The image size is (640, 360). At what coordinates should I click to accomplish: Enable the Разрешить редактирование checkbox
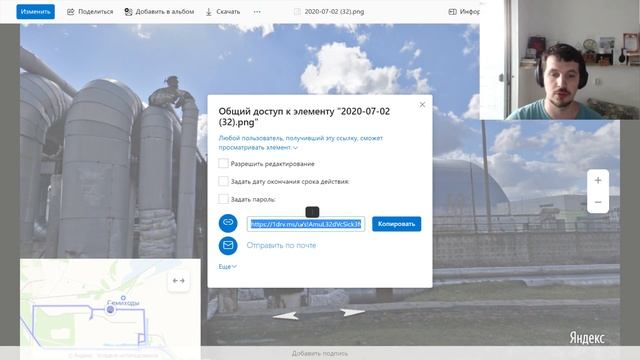tap(223, 163)
